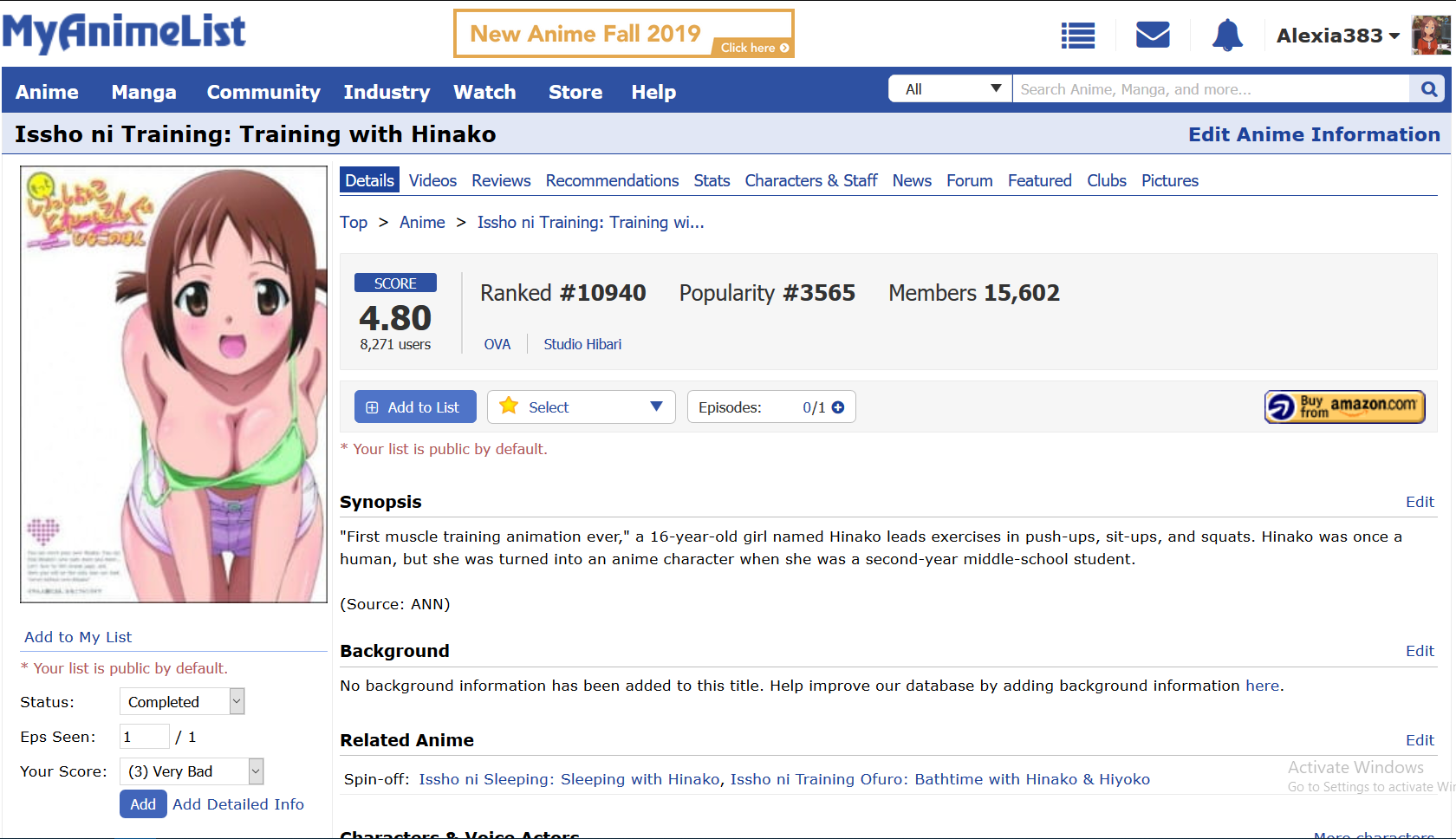Open Your Score dropdown in sidebar
The height and width of the screenshot is (839, 1456).
(192, 771)
